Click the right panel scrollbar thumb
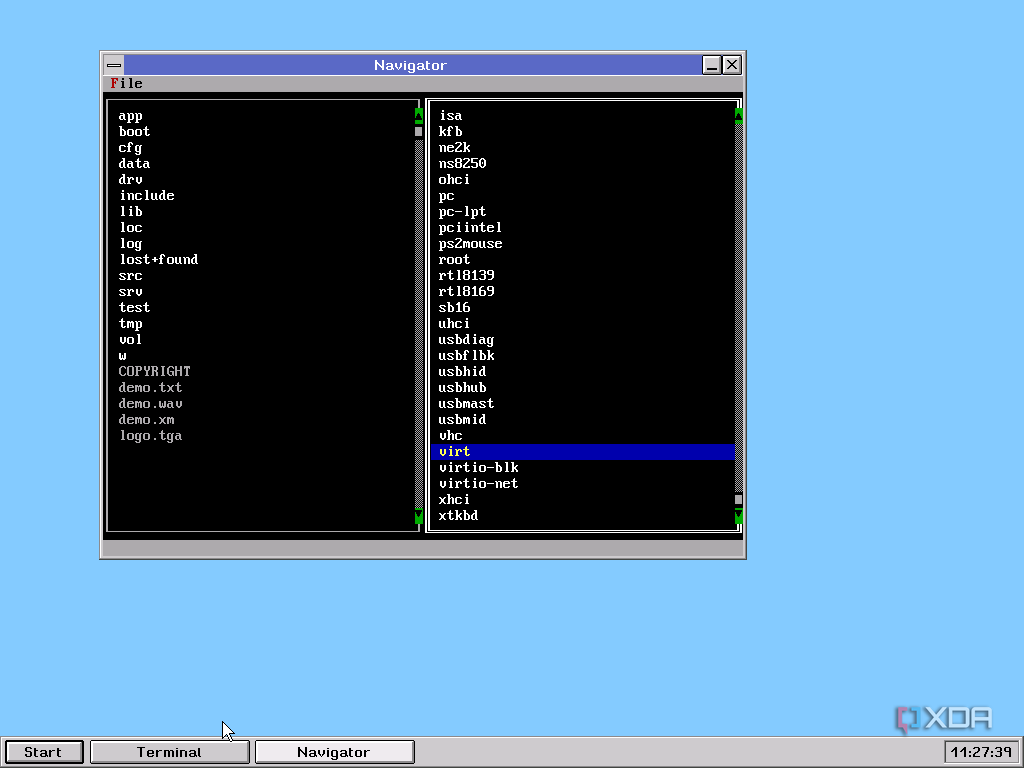Screen dimensions: 1024x768 point(739,500)
